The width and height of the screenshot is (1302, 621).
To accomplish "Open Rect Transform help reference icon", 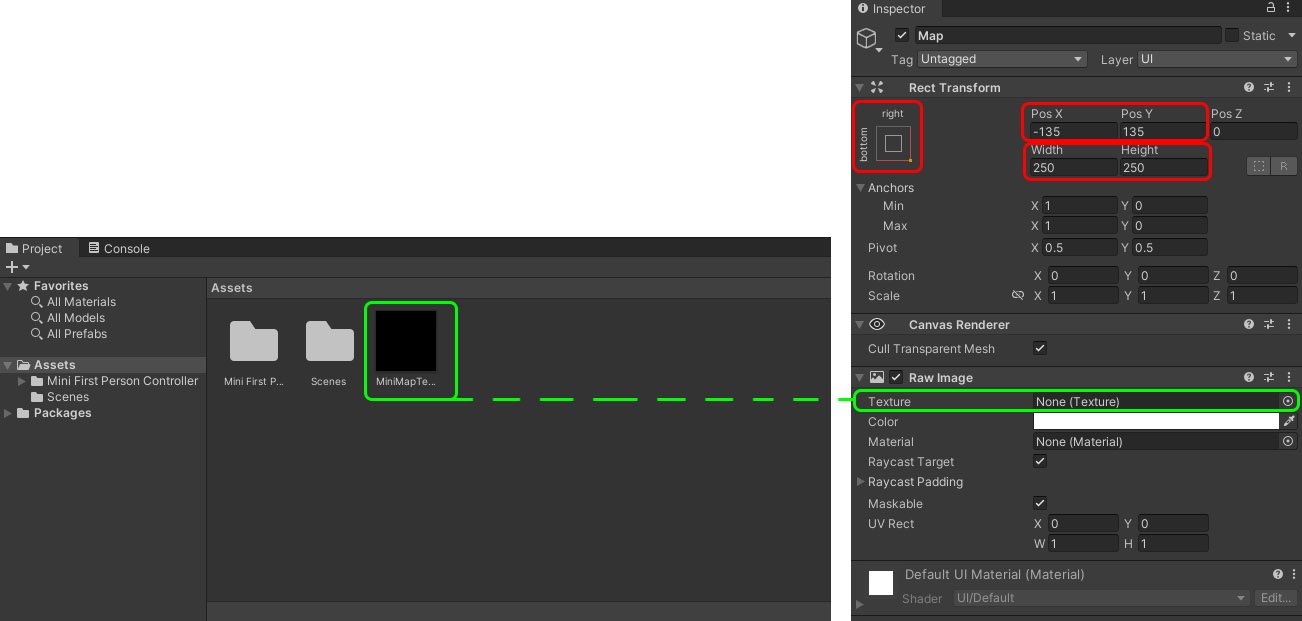I will tap(1249, 88).
